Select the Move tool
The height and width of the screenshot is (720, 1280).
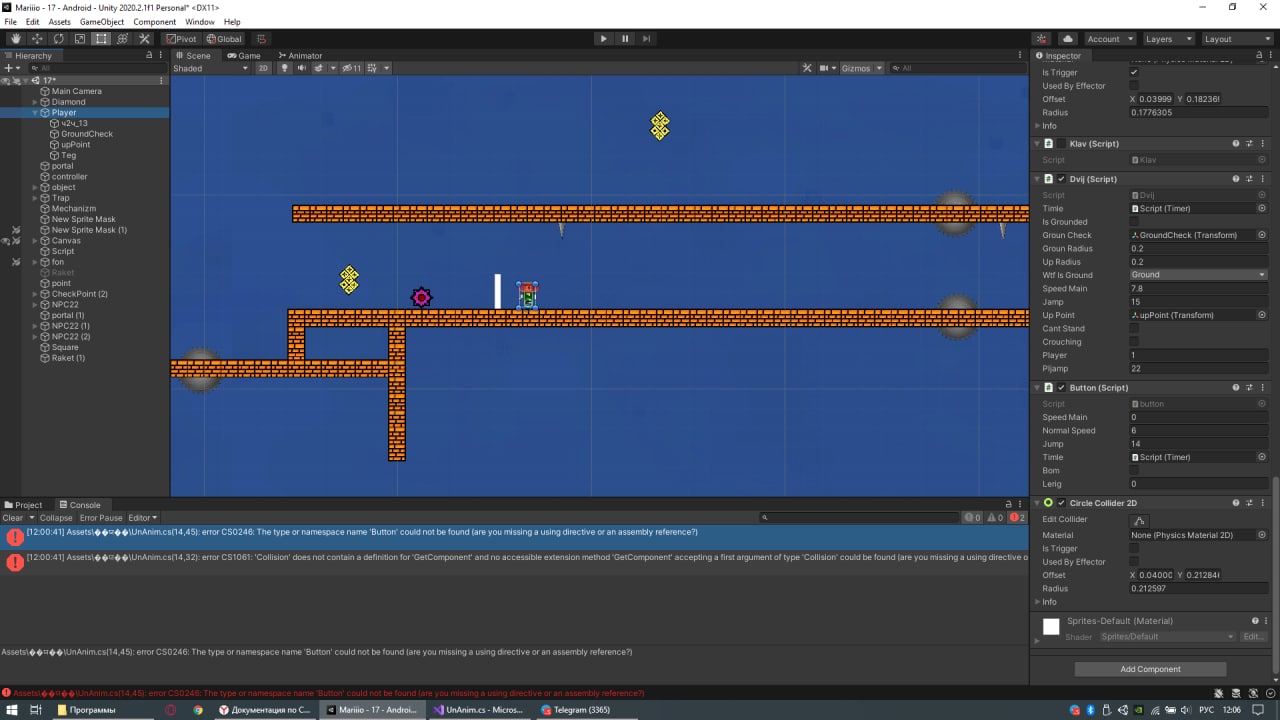[37, 39]
